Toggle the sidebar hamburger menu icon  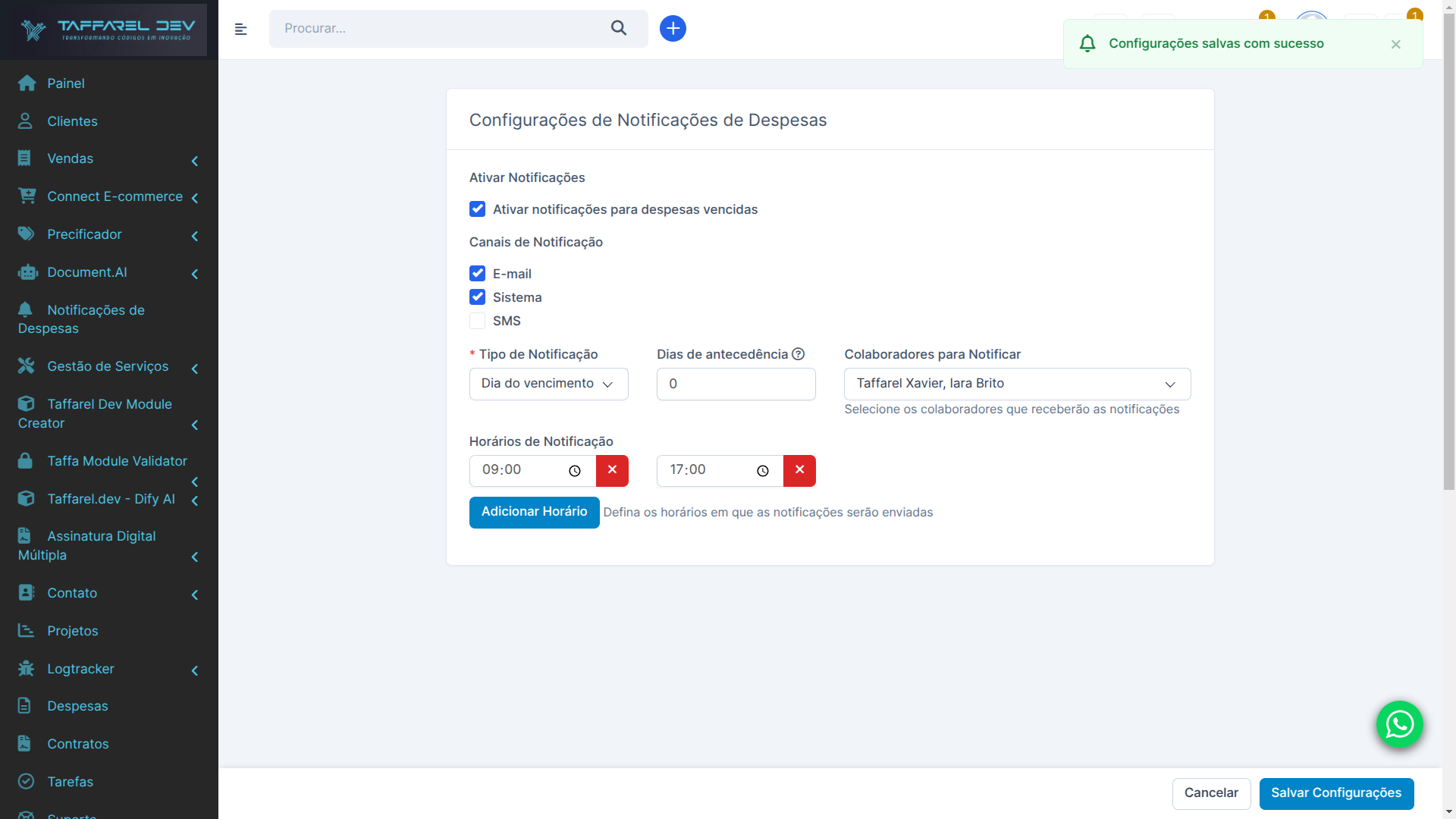pyautogui.click(x=241, y=29)
